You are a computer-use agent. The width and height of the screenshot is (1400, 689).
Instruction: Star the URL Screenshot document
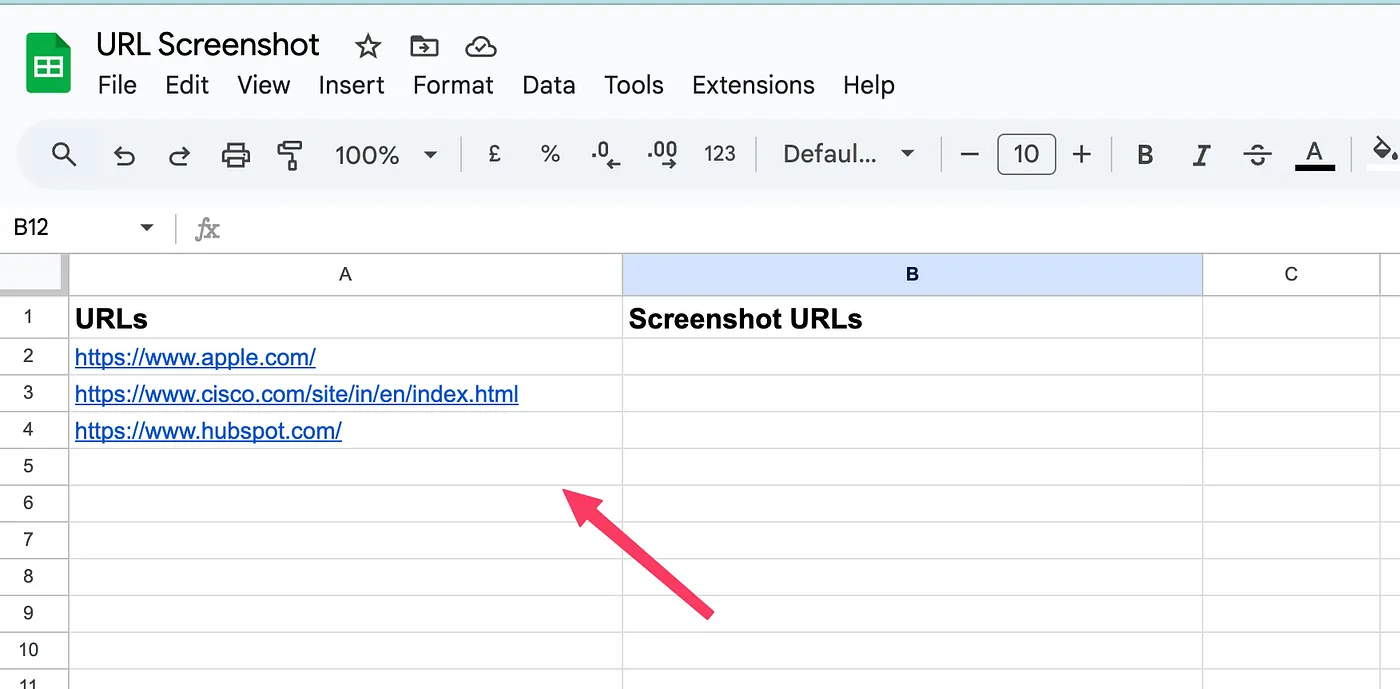[368, 46]
